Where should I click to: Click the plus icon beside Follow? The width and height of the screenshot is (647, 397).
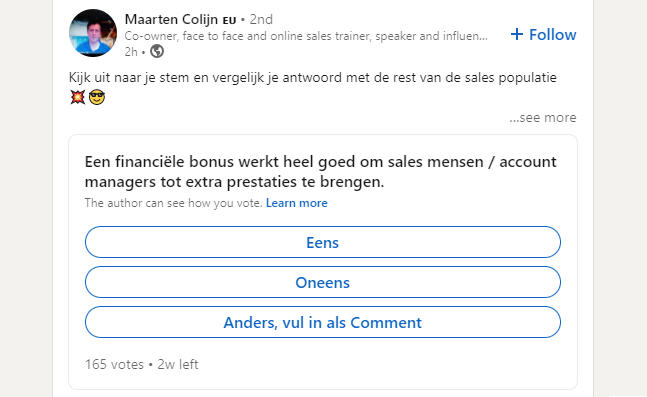point(517,34)
